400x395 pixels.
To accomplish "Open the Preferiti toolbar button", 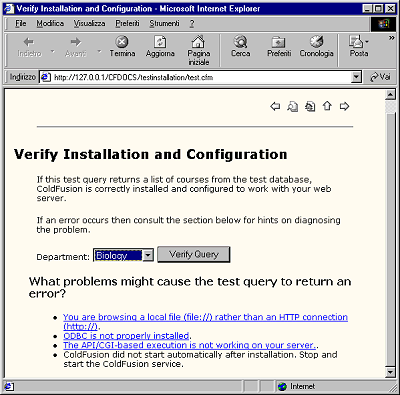I will [x=279, y=47].
